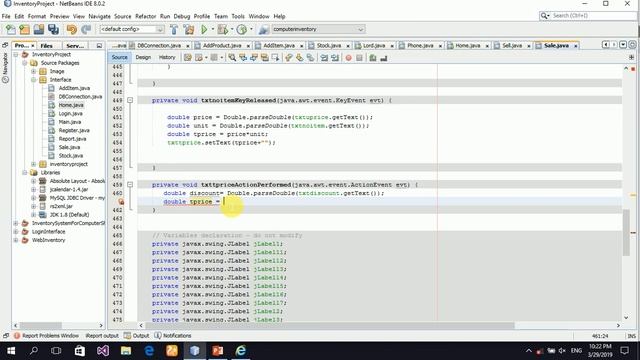The image size is (640, 360).
Task: Expand the LoginInterface project node
Action: pyautogui.click(x=16, y=231)
